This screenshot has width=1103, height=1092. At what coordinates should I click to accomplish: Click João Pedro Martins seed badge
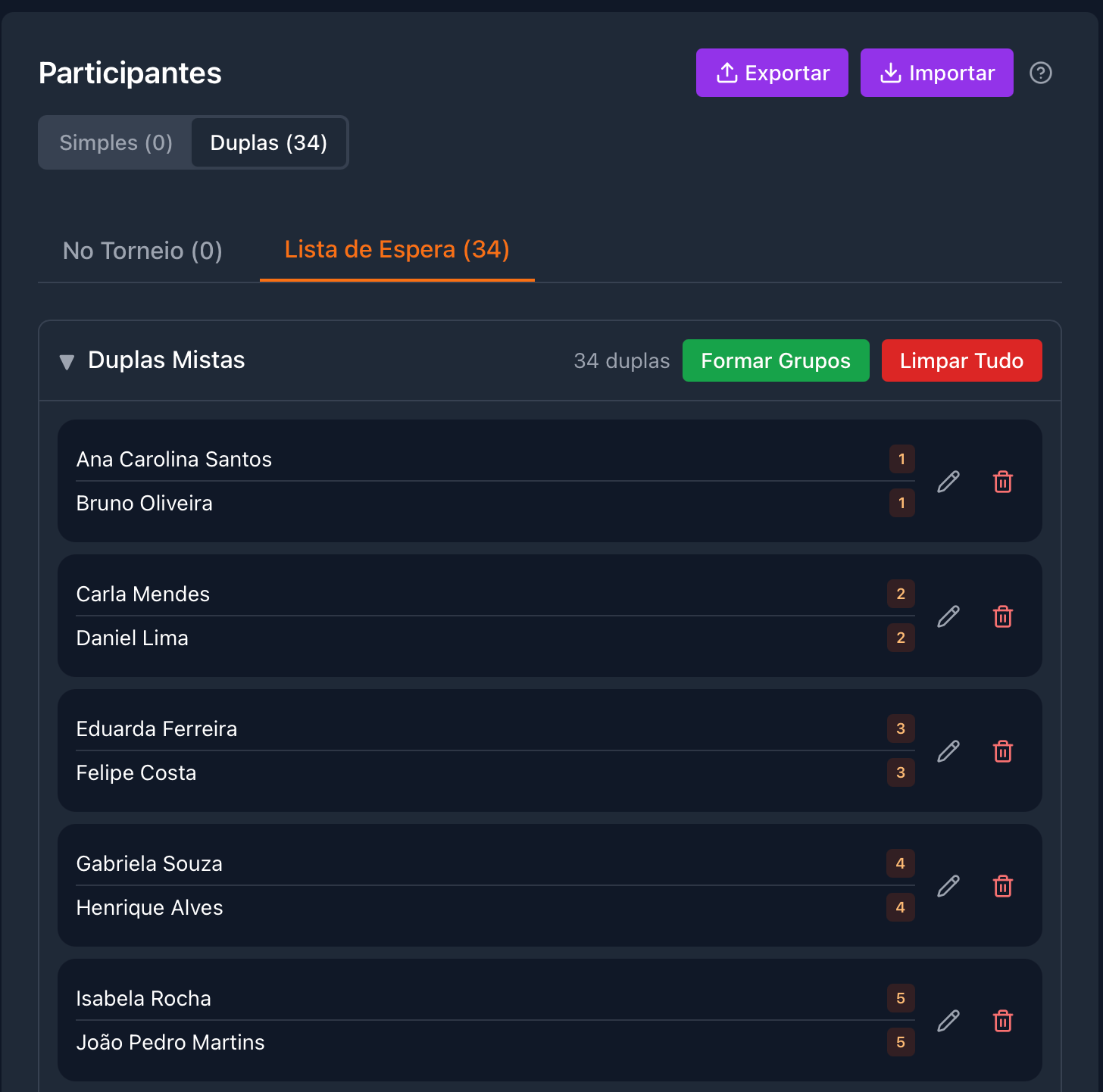tap(901, 1043)
